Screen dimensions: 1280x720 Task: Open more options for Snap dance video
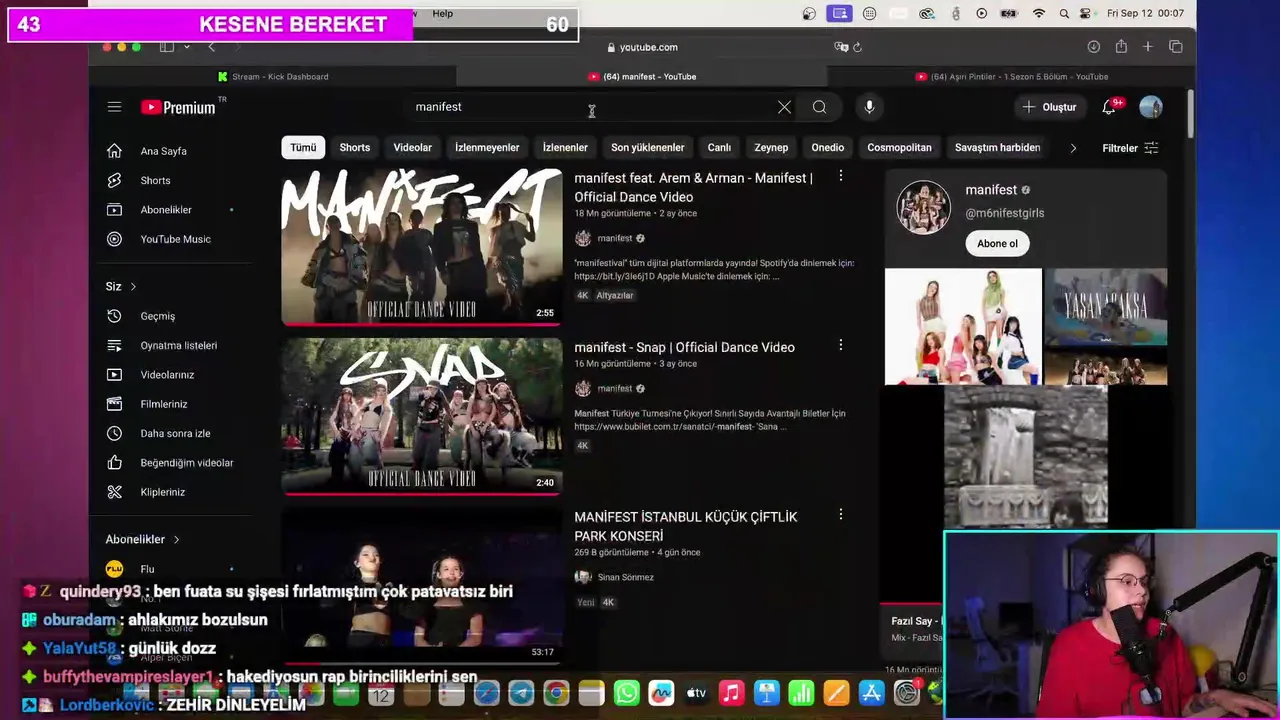click(840, 345)
